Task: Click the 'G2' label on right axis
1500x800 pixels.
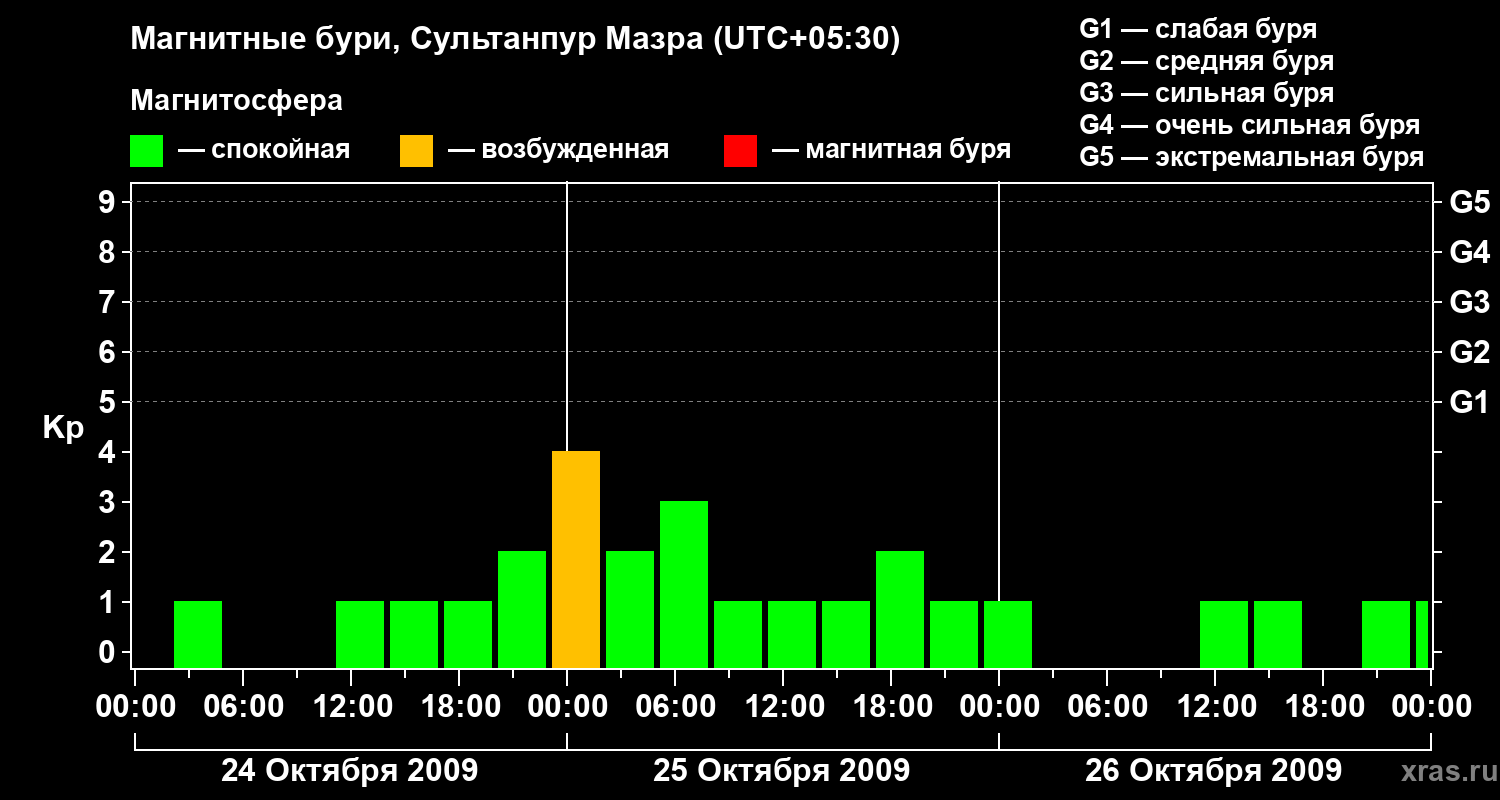Action: coord(1470,353)
